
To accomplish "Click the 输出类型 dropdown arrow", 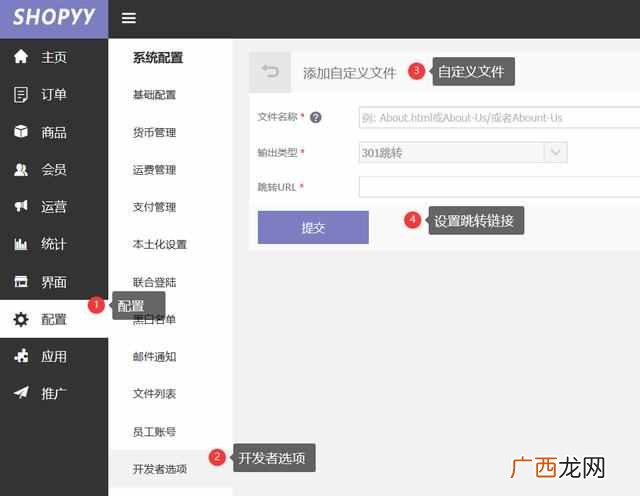I will (556, 153).
